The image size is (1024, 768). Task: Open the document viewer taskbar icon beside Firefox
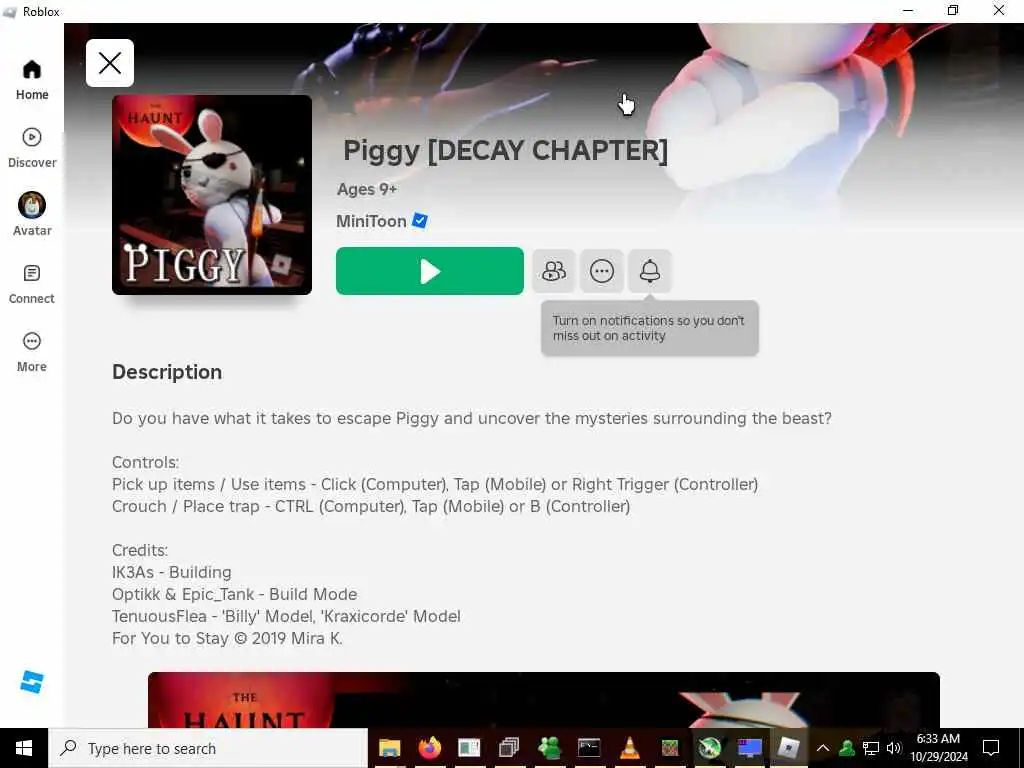tap(470, 748)
